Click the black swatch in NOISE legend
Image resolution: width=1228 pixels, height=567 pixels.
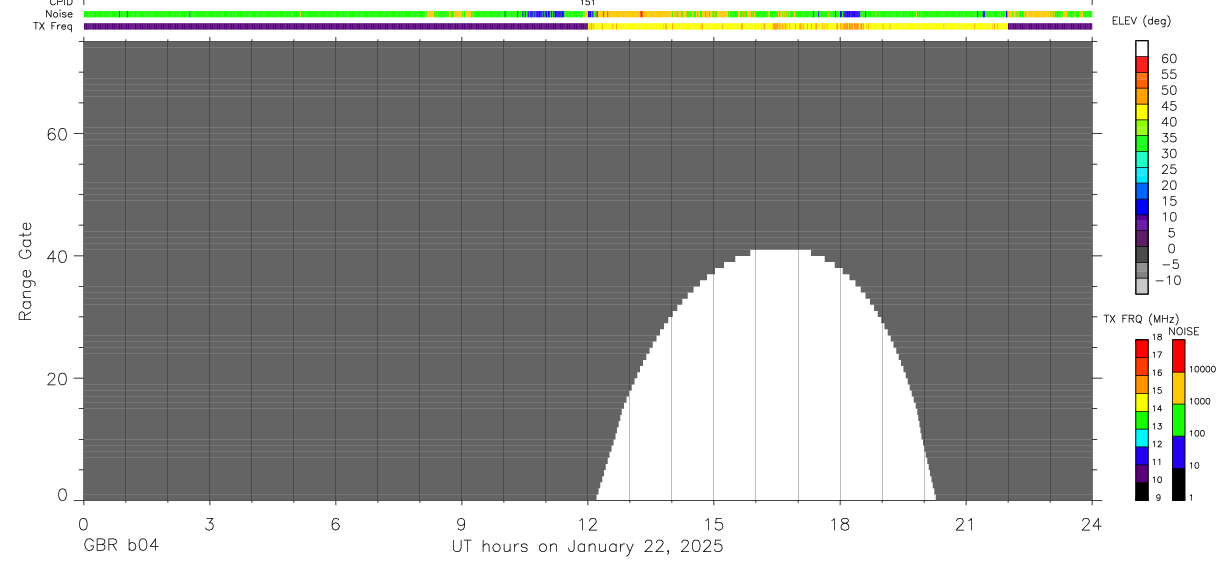(x=1178, y=484)
